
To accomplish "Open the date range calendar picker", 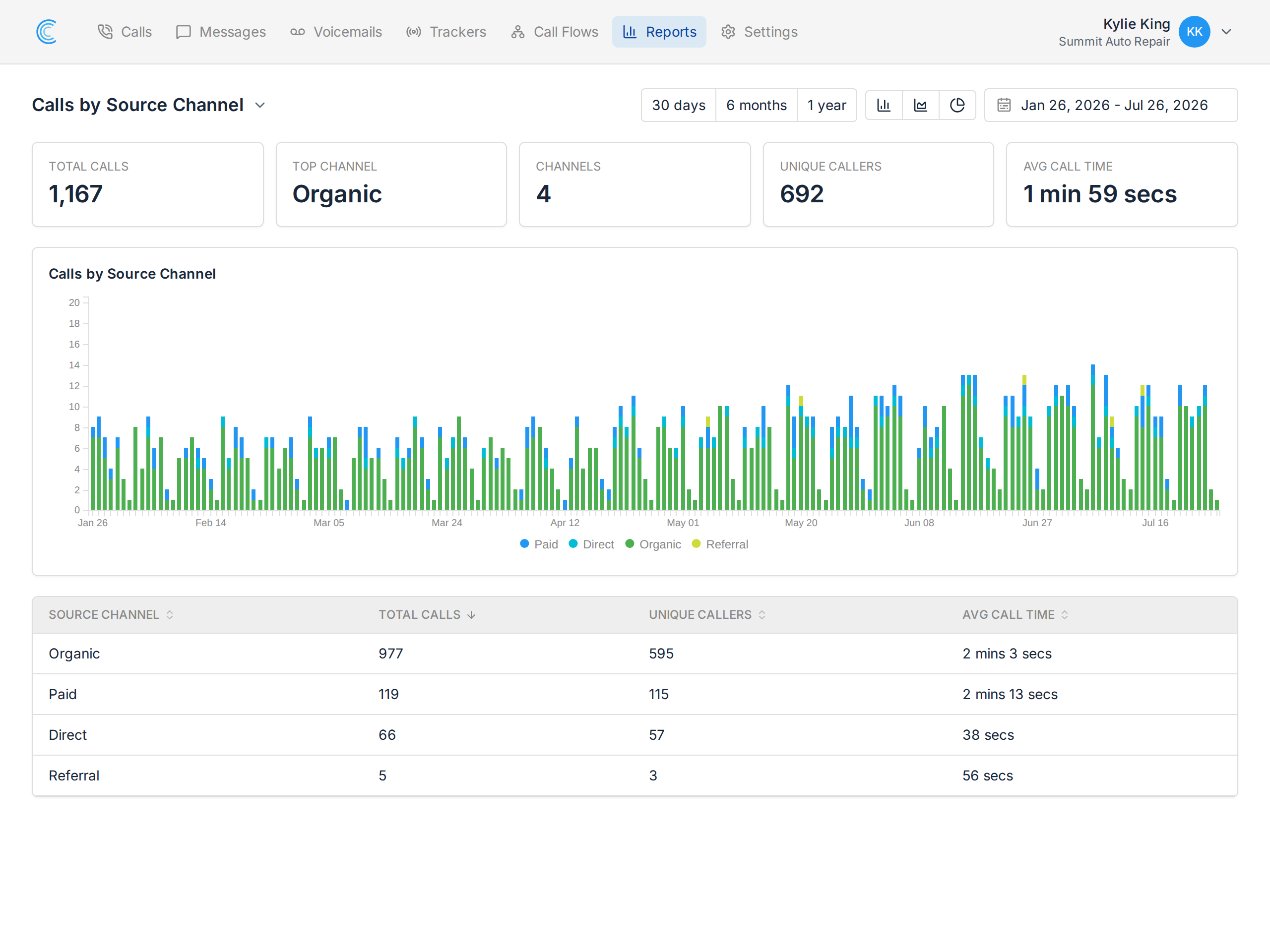I will [1110, 105].
